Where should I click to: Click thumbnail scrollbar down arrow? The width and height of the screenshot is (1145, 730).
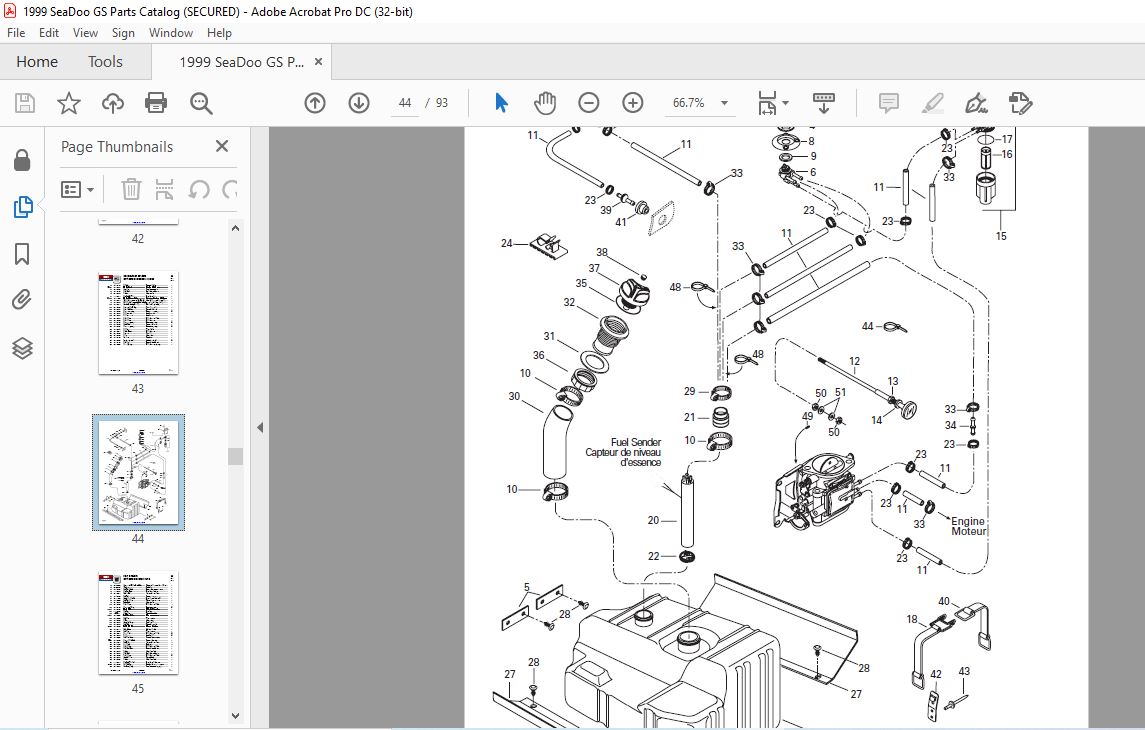[235, 716]
